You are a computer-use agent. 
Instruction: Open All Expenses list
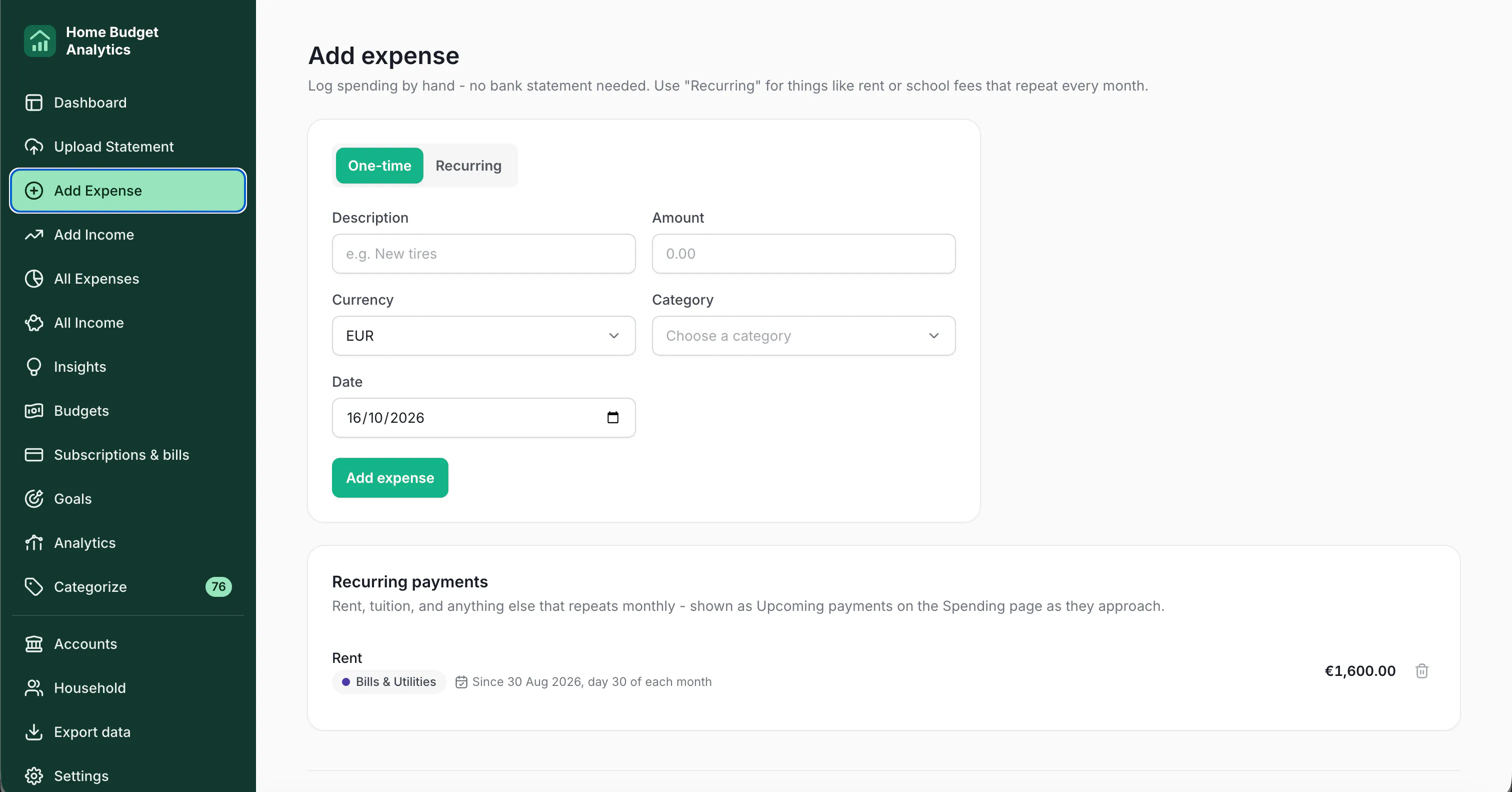(x=127, y=279)
